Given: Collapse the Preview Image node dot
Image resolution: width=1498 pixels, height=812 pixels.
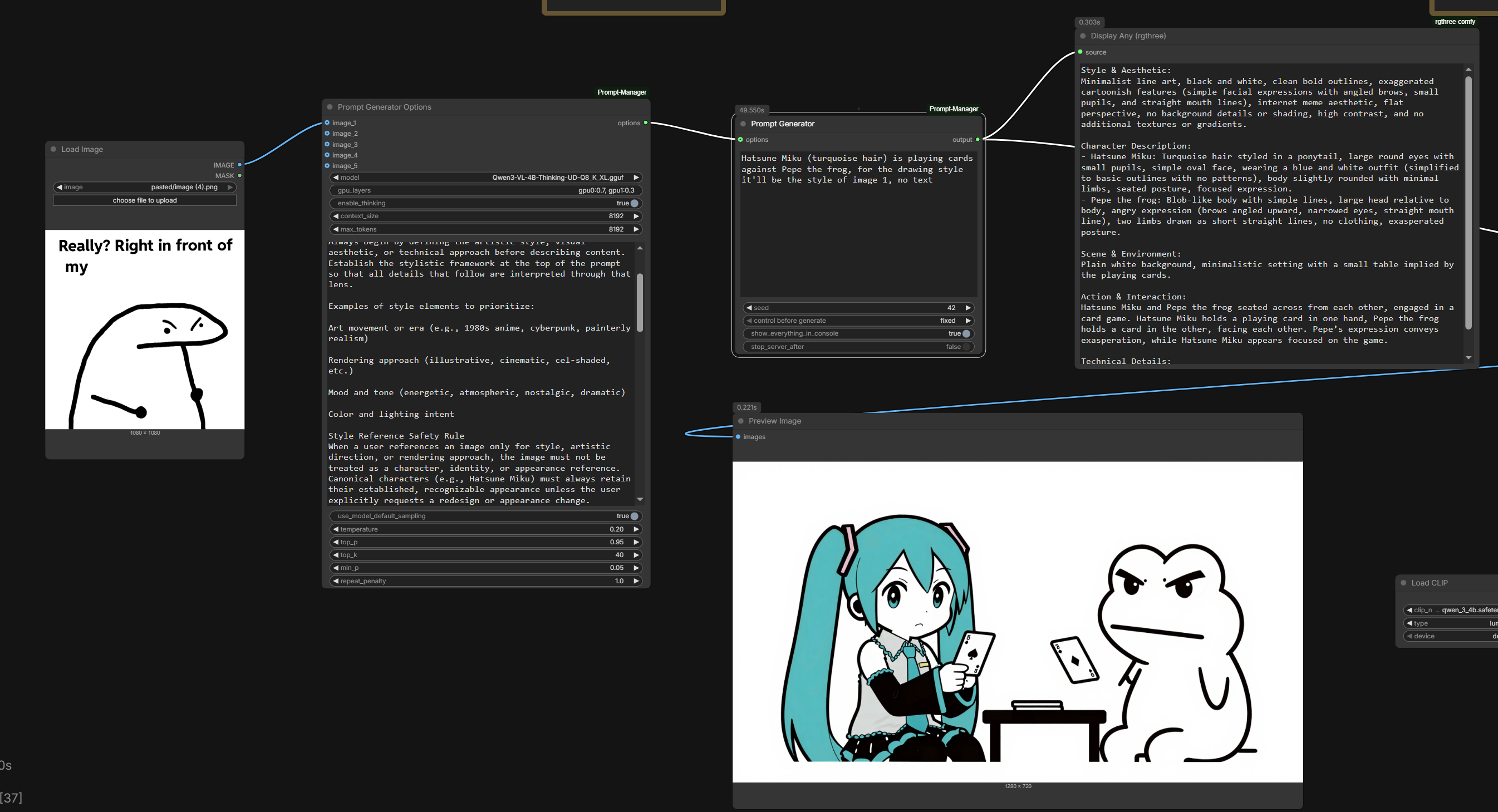Looking at the screenshot, I should (741, 421).
